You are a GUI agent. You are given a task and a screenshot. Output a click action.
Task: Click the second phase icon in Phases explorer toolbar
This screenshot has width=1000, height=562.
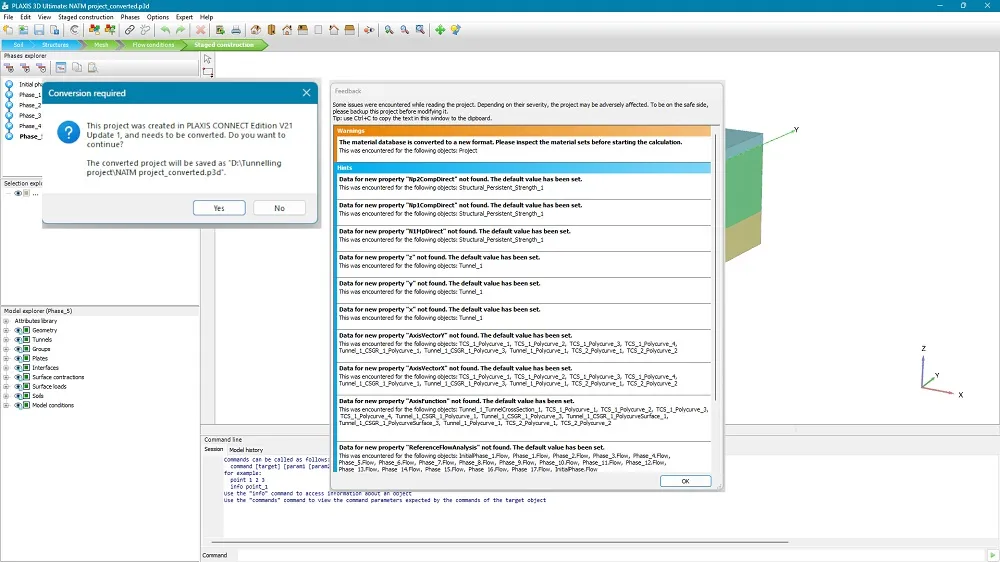tap(26, 68)
